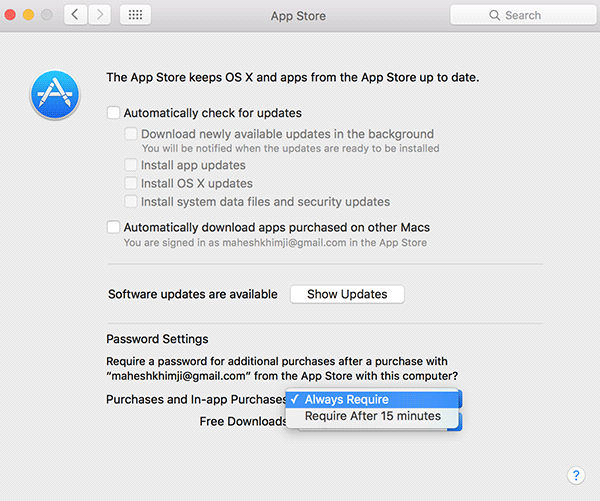Enable Automatically check for updates
The image size is (600, 501).
click(113, 113)
